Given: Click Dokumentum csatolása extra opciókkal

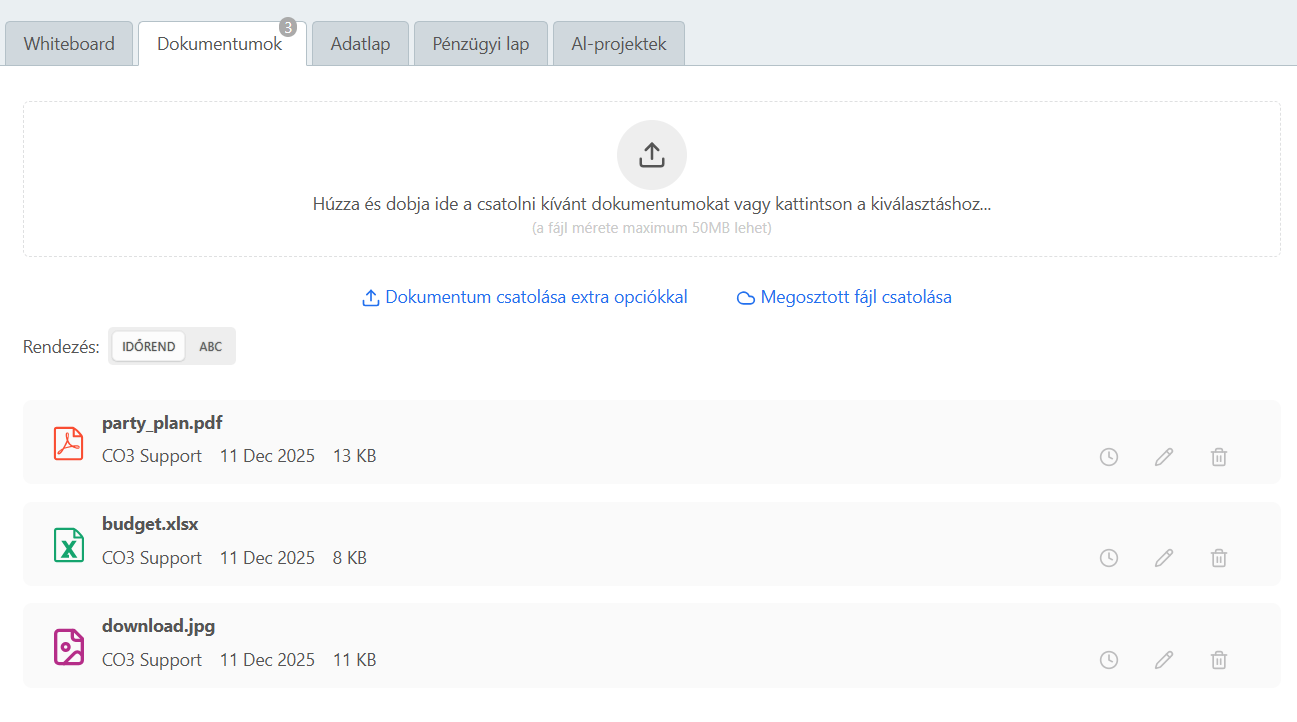Looking at the screenshot, I should click(x=524, y=297).
